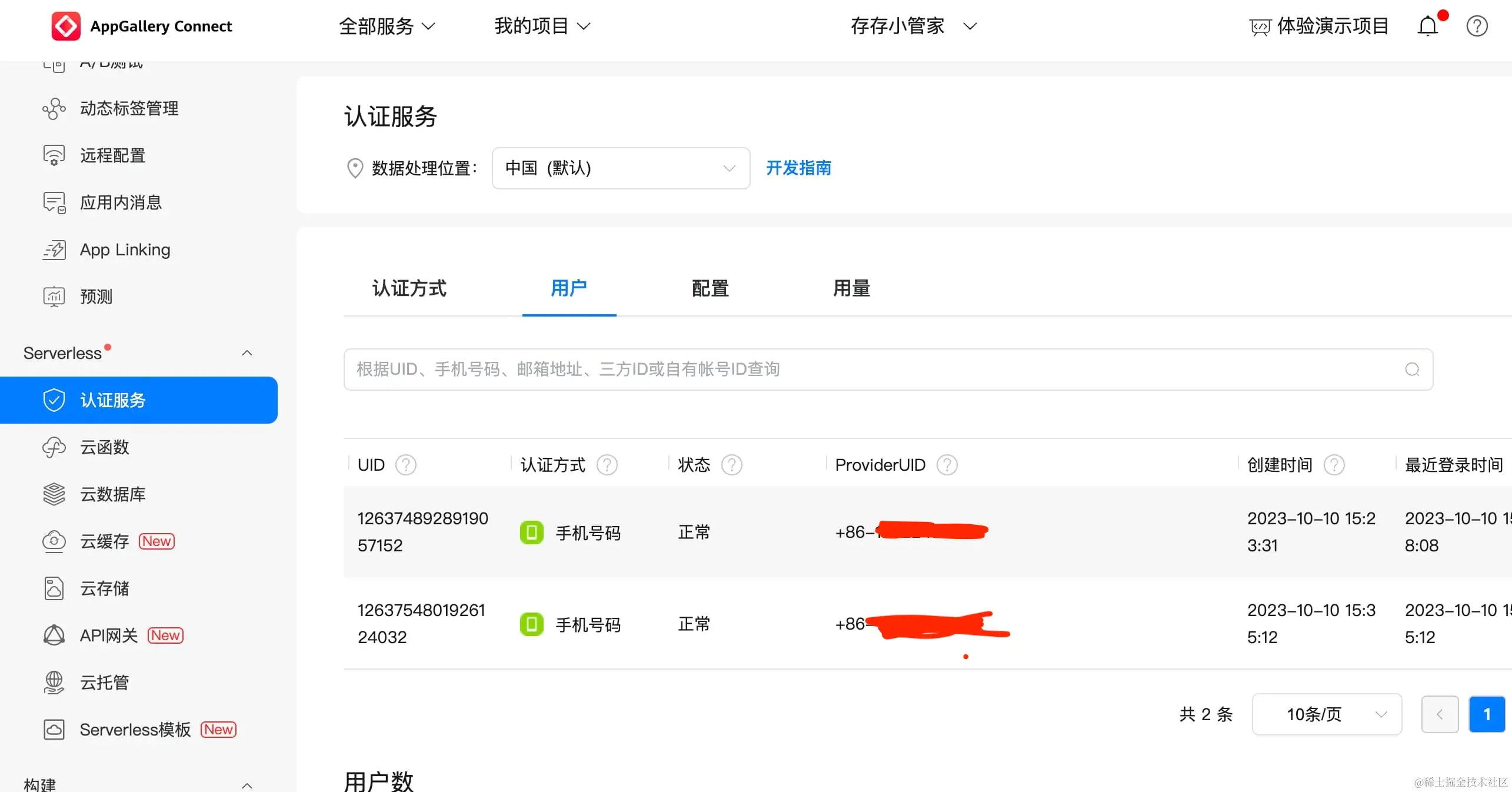
Task: Switch to the 用量 tab
Action: coord(851,288)
